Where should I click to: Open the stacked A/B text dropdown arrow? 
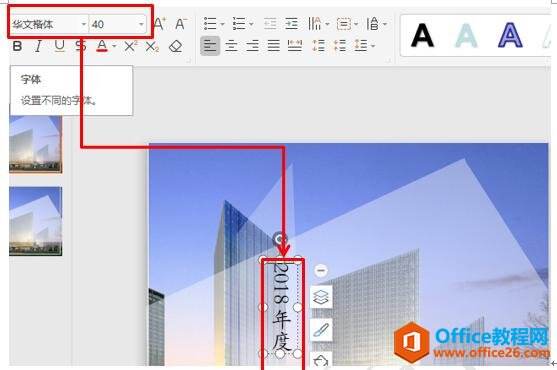point(385,24)
